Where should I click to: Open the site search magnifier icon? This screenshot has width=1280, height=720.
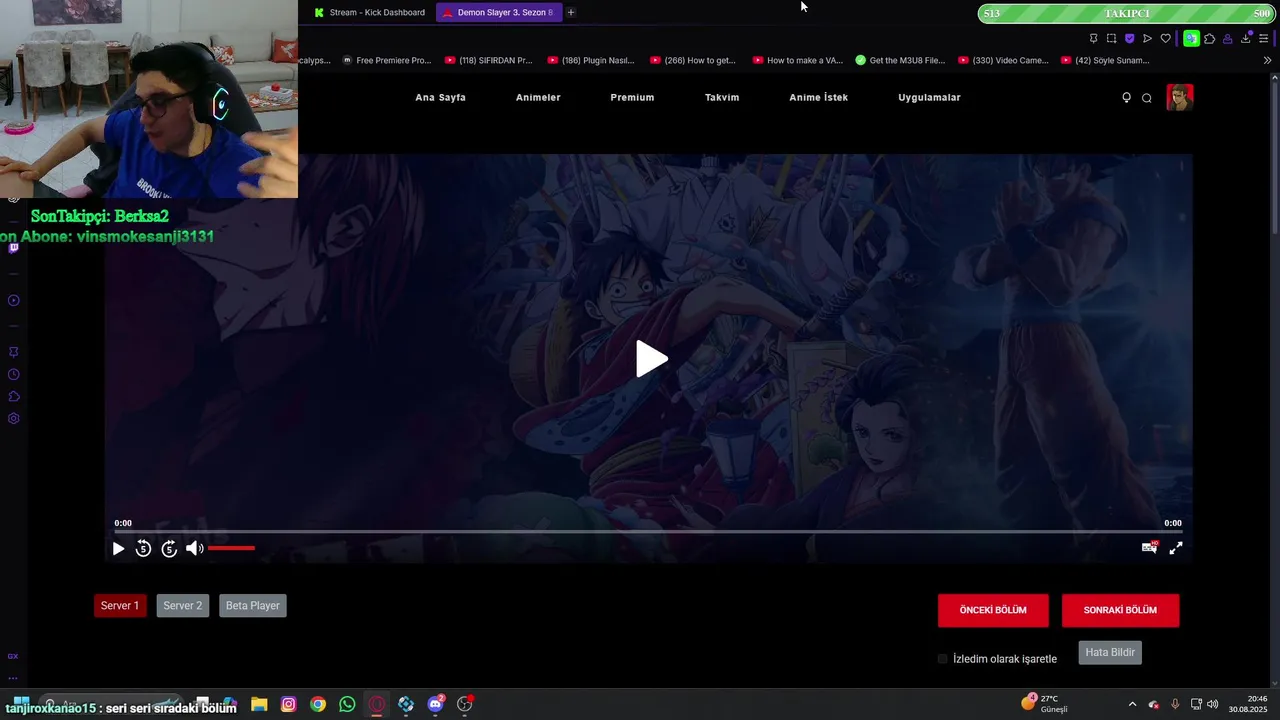click(1147, 98)
